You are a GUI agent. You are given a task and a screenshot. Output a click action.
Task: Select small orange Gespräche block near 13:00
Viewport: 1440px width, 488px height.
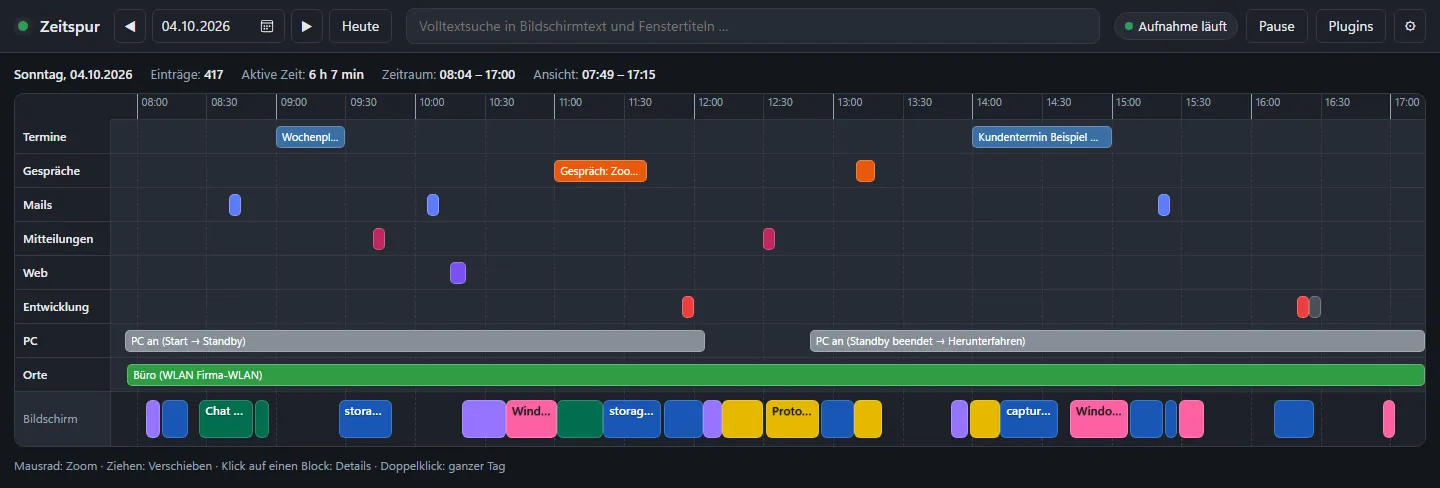click(865, 171)
